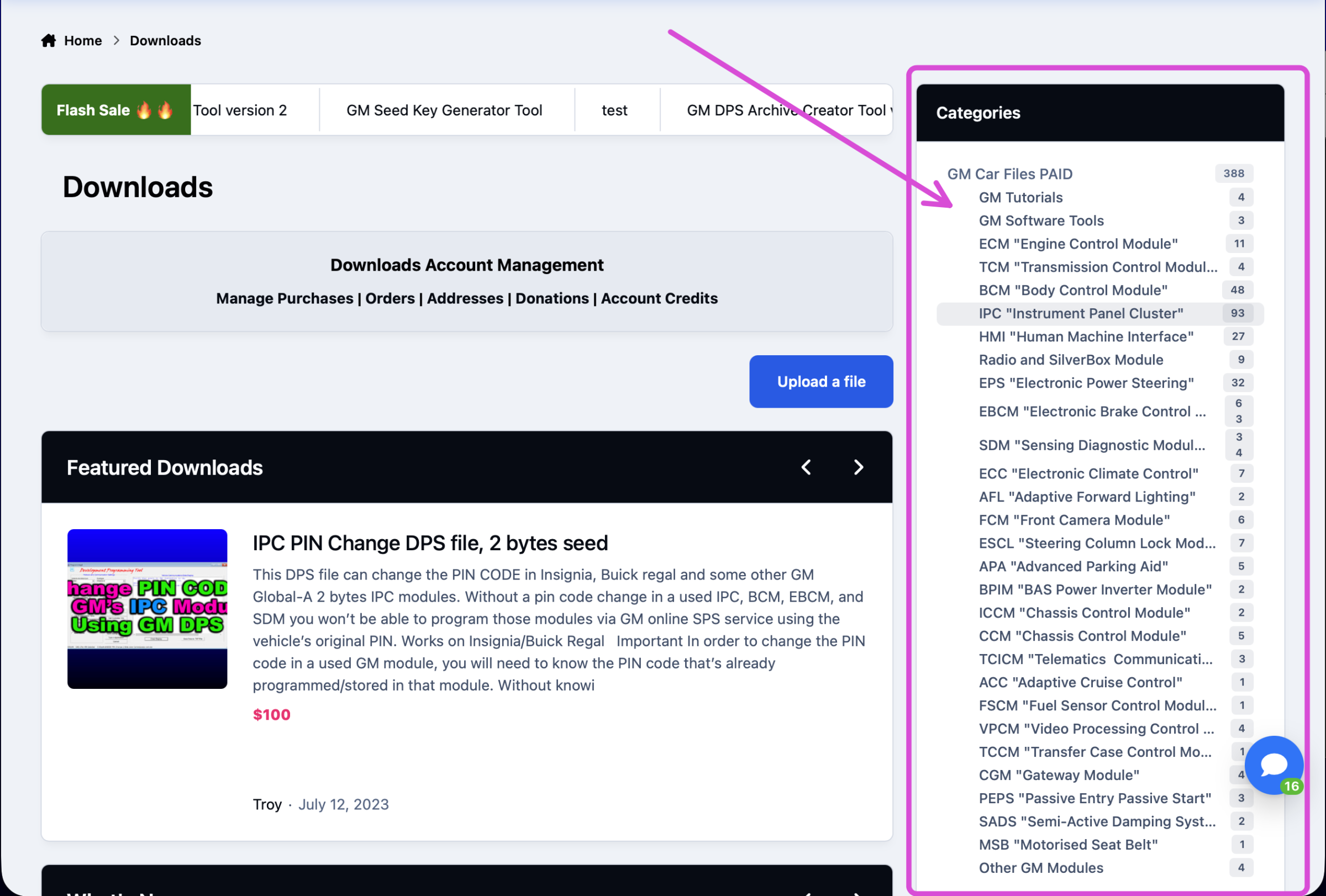Go to previous featured download arrow
This screenshot has height=896, width=1326.
pos(806,468)
